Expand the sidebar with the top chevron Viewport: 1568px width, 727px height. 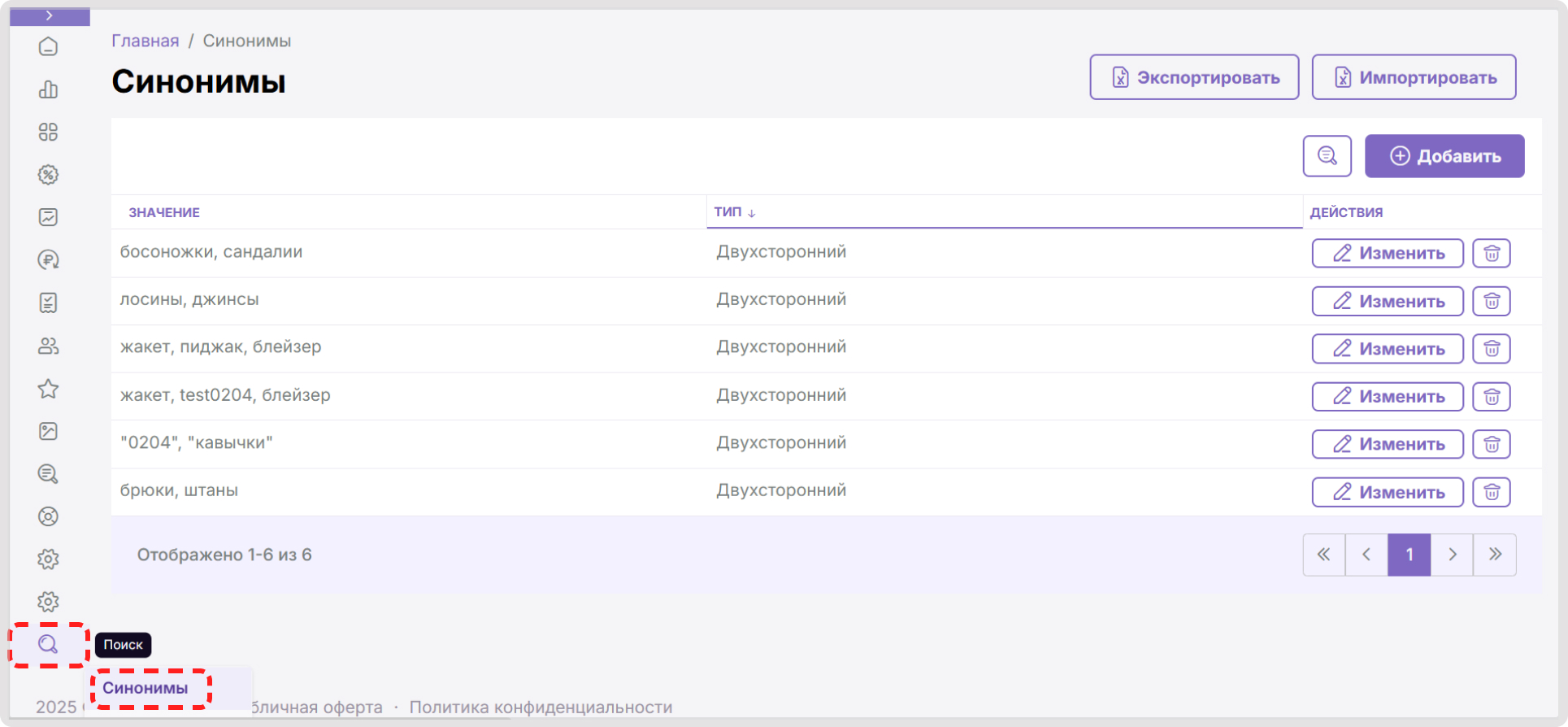(x=50, y=16)
